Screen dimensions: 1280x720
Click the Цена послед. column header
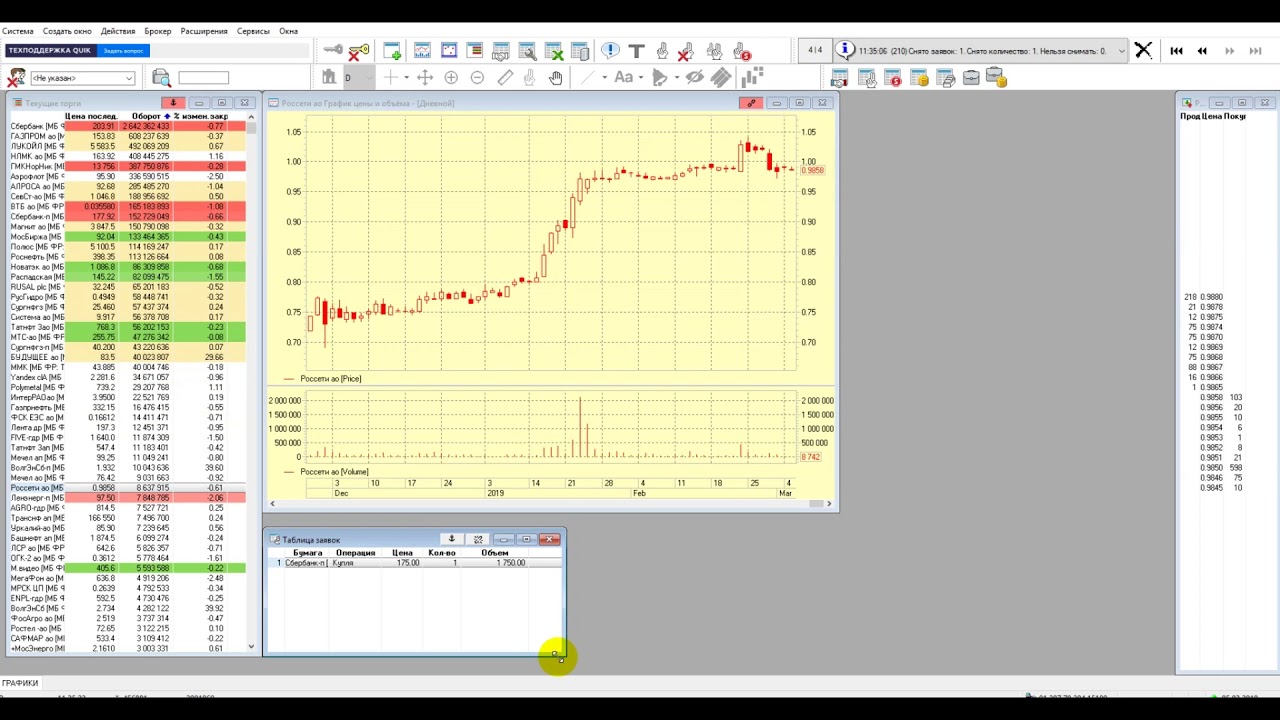[x=90, y=116]
